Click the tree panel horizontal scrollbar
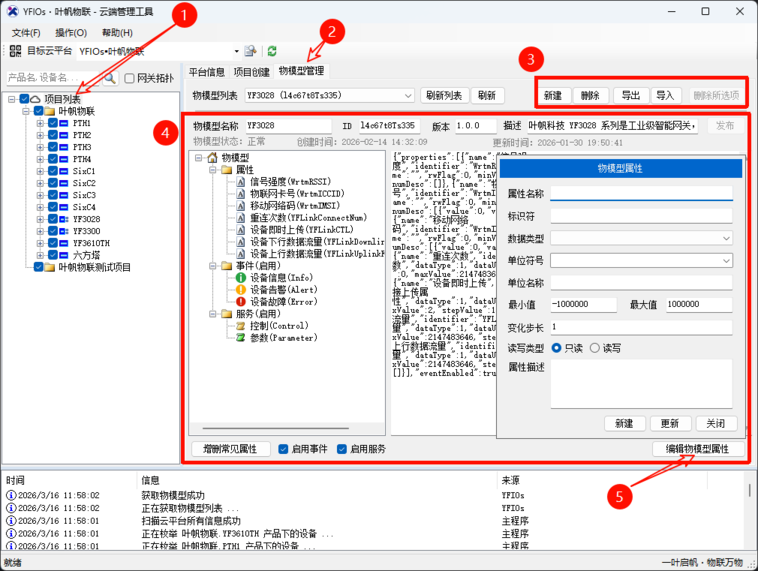This screenshot has height=571, width=758. [x=276, y=428]
